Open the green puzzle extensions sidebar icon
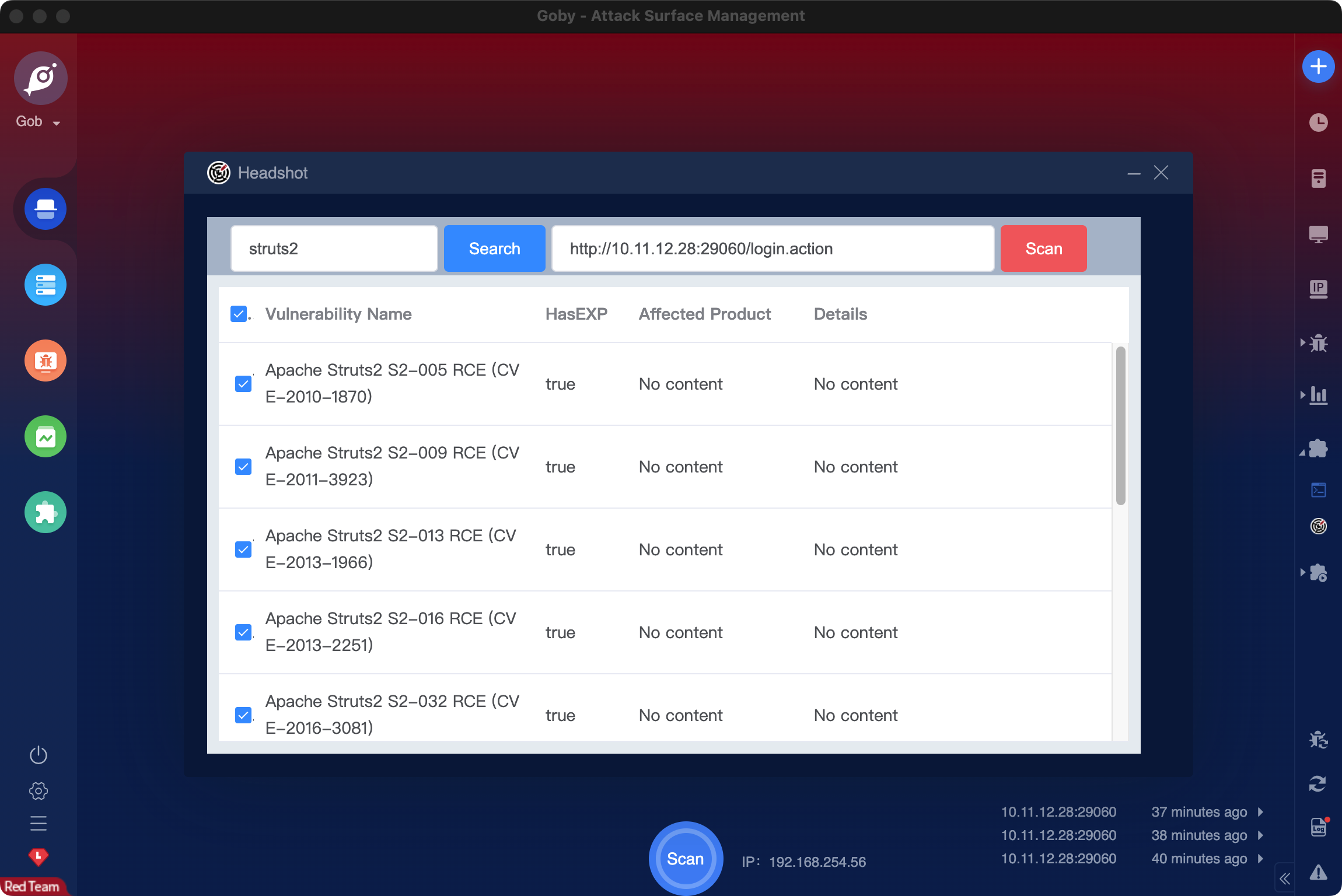 (46, 512)
